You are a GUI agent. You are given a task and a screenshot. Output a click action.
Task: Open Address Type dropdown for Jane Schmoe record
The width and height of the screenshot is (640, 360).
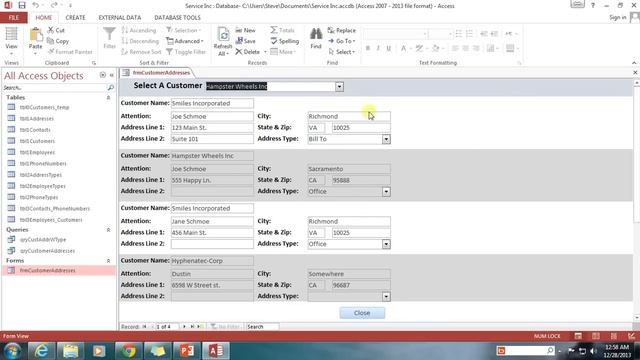coord(386,244)
